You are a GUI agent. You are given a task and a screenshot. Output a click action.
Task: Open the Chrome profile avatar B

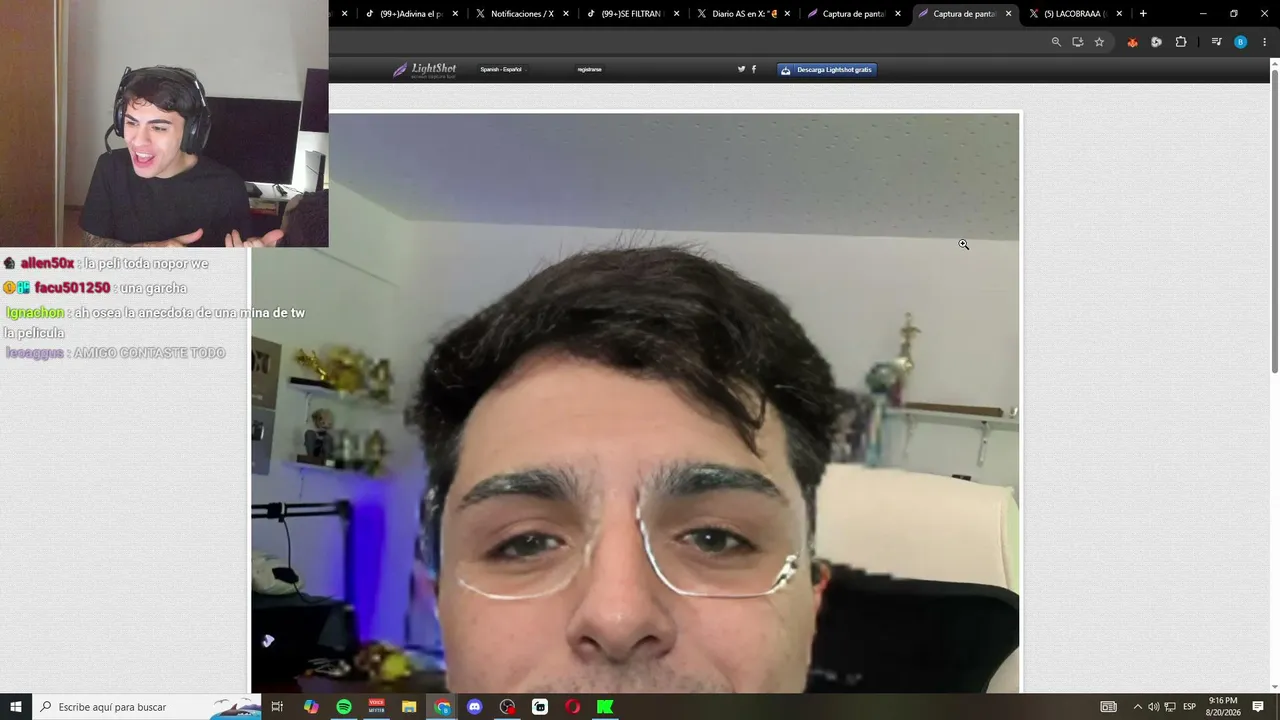pyautogui.click(x=1240, y=42)
